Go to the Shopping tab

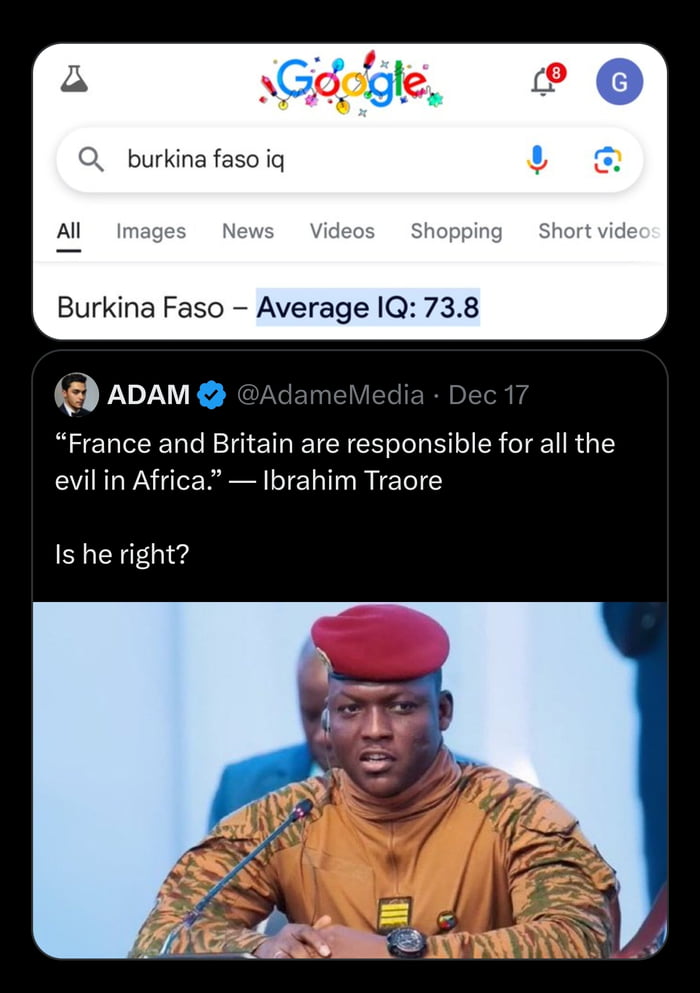(456, 231)
